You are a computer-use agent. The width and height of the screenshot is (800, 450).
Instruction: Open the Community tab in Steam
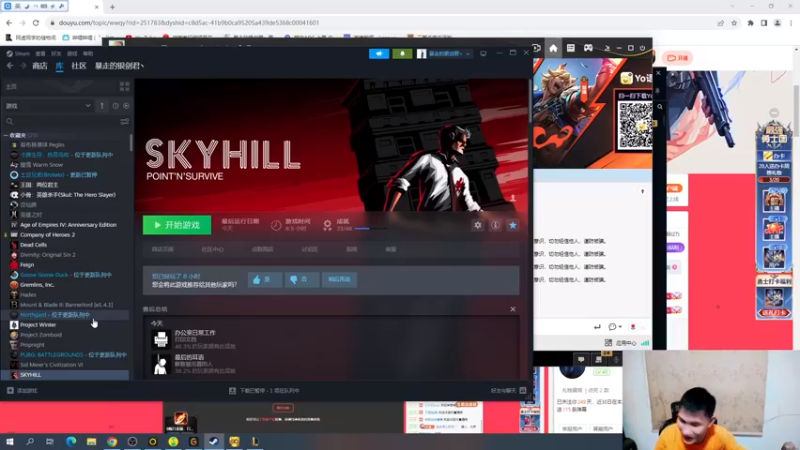point(79,66)
